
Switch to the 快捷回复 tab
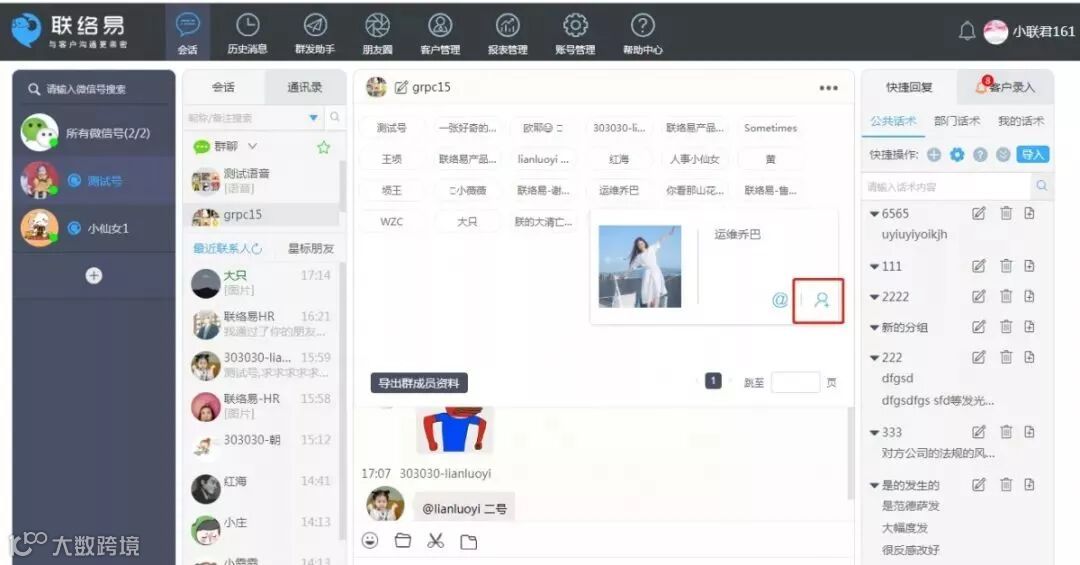[x=909, y=88]
